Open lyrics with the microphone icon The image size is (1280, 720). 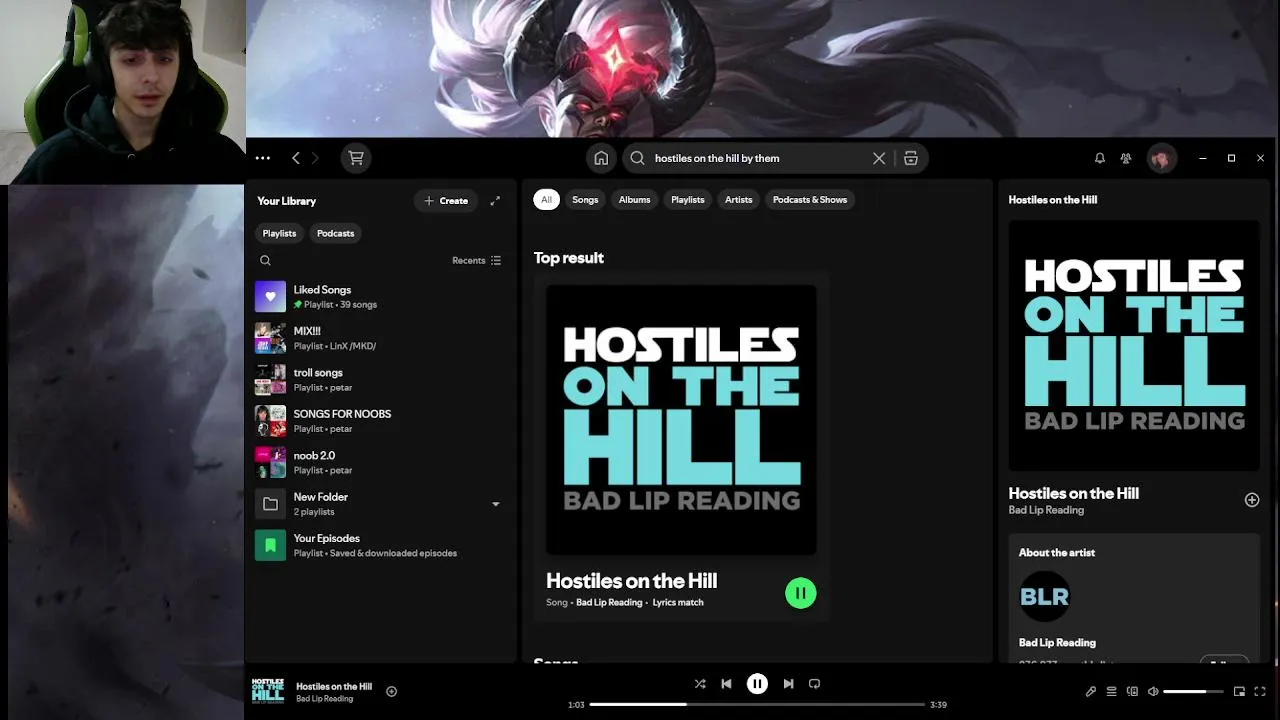(1091, 691)
